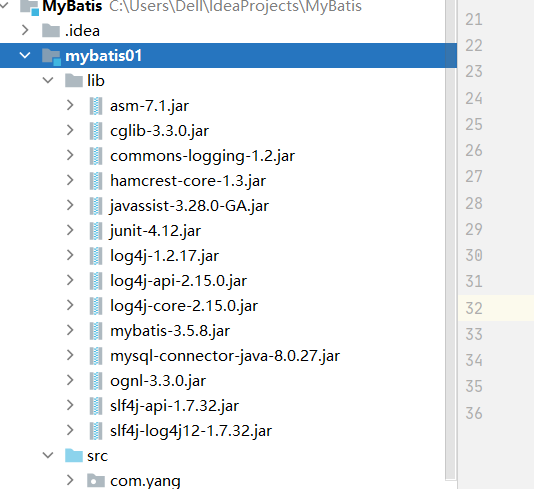This screenshot has width=534, height=489.
Task: Click the .idea folder icon
Action: pyautogui.click(x=51, y=31)
